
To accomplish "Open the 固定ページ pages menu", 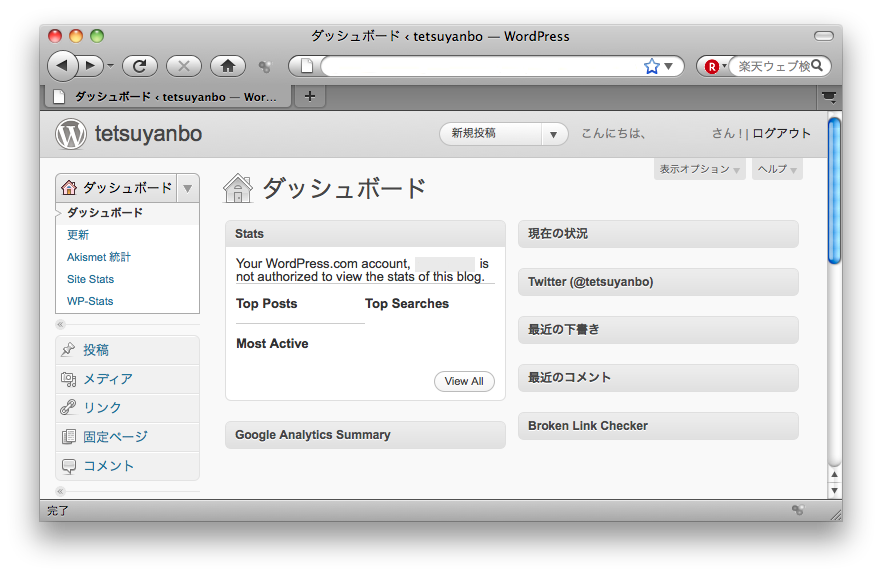I will 115,436.
